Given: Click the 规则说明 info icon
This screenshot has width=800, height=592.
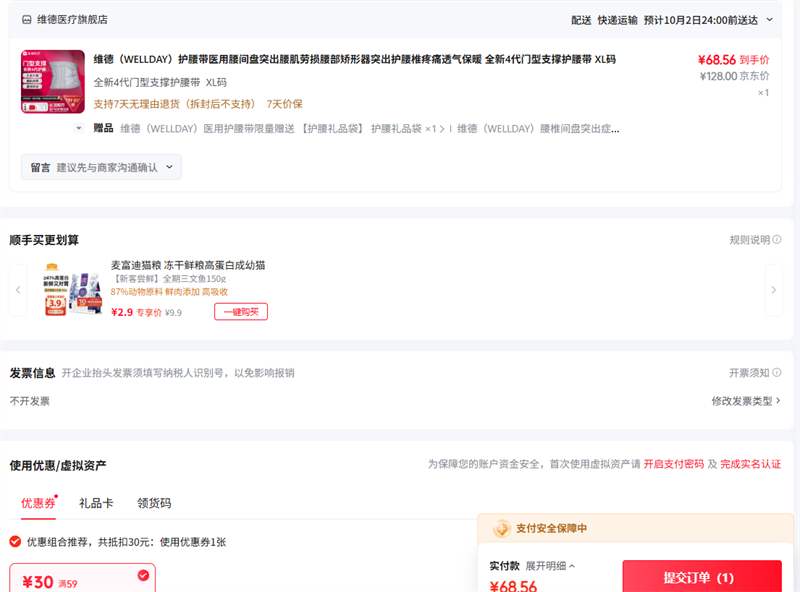Looking at the screenshot, I should pos(777,240).
